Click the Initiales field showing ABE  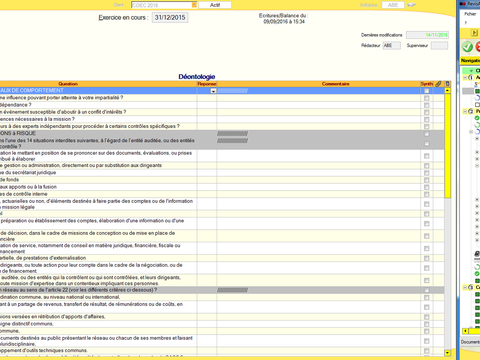(x=393, y=5)
